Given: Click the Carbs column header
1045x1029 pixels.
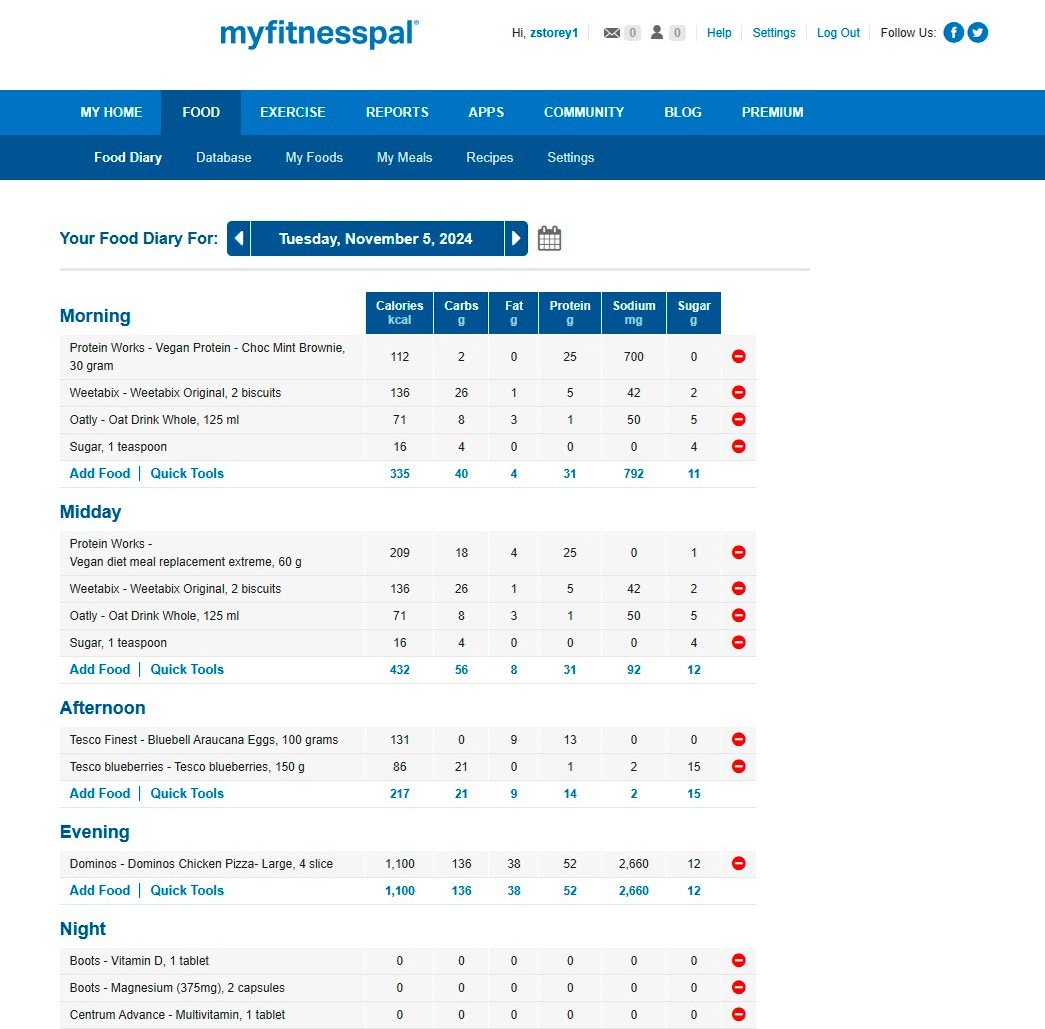Looking at the screenshot, I should pyautogui.click(x=461, y=313).
